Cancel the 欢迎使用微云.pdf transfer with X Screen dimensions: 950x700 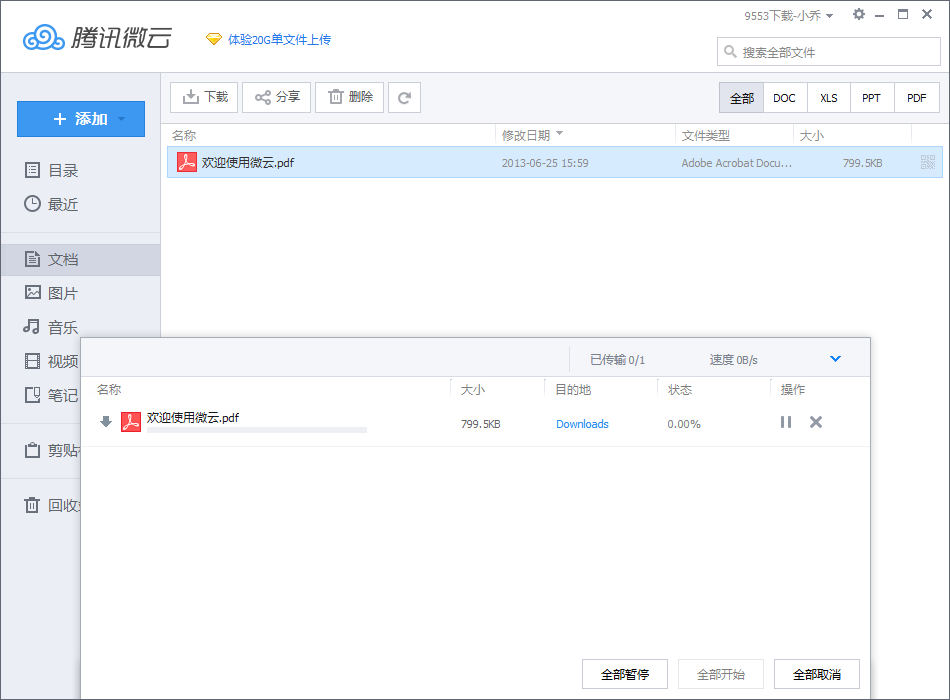(816, 422)
